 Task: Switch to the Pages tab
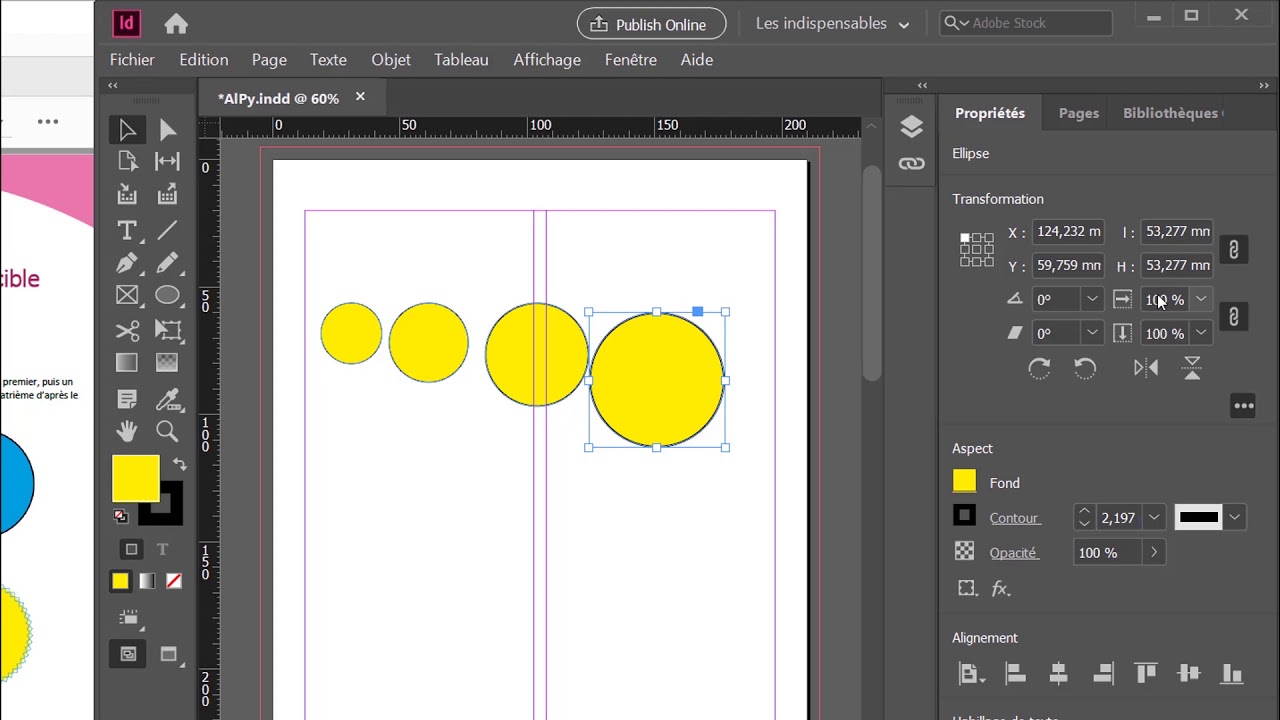(1078, 113)
